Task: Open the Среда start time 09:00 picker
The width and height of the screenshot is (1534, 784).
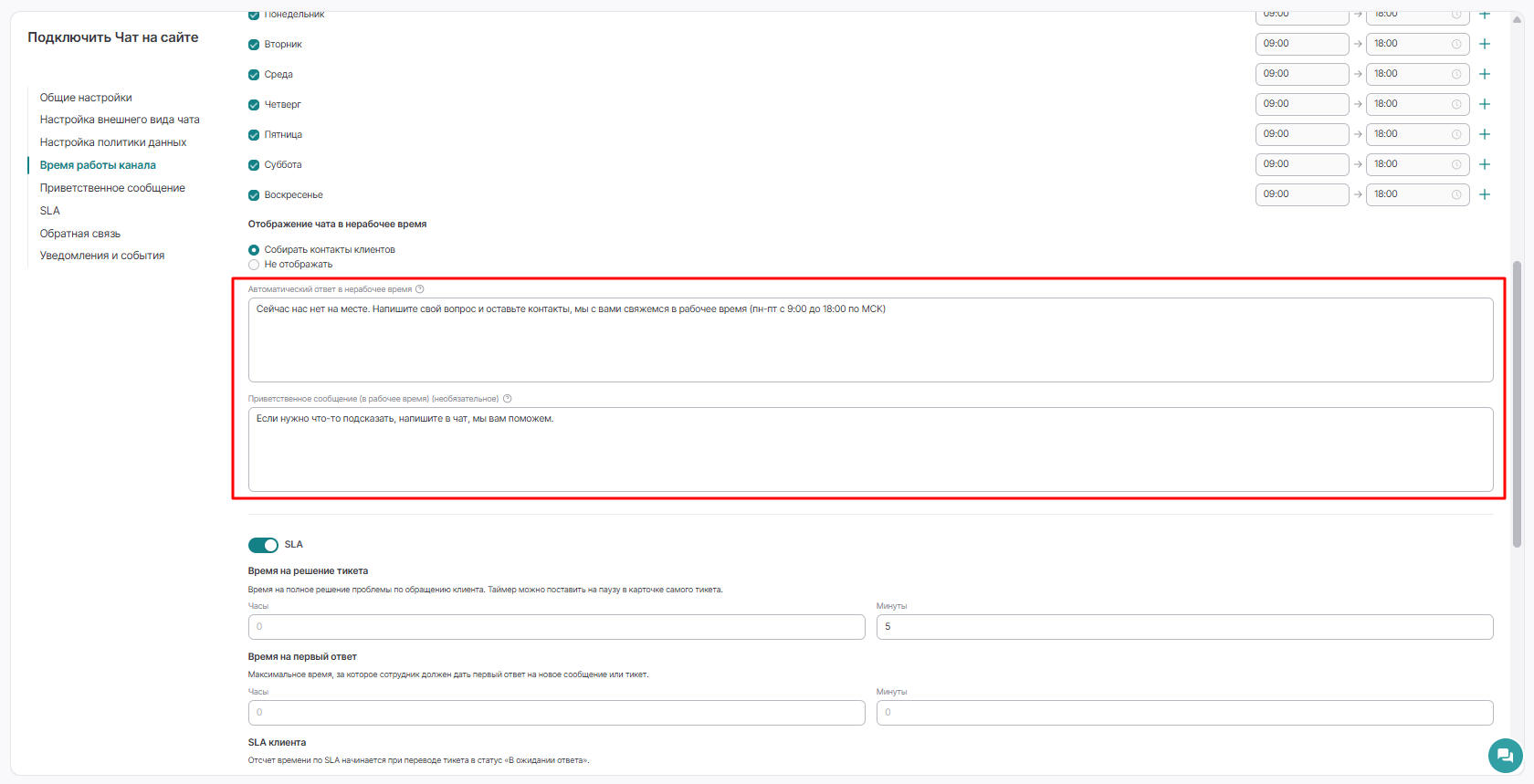Action: 1302,74
